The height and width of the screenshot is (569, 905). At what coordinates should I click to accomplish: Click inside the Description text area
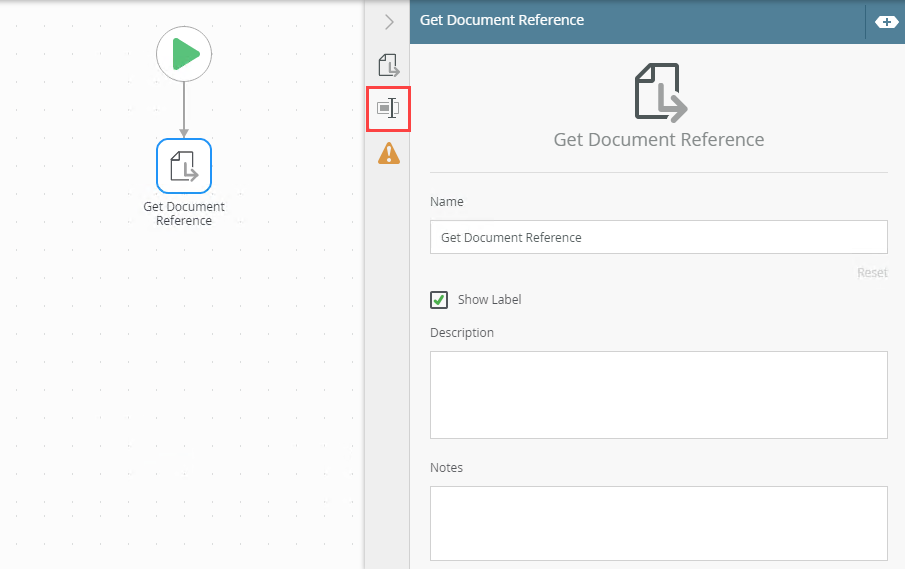click(658, 394)
